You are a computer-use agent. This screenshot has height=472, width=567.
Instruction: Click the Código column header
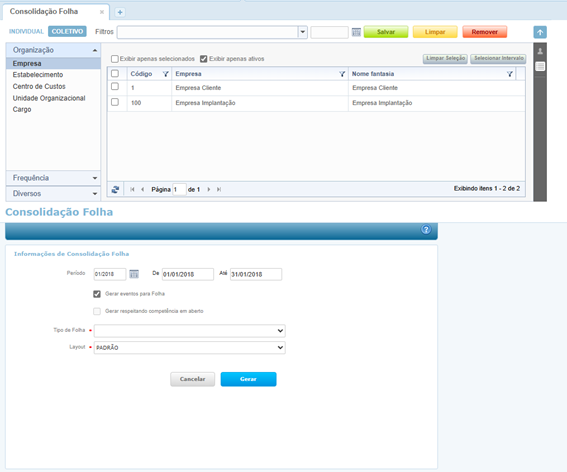(141, 74)
